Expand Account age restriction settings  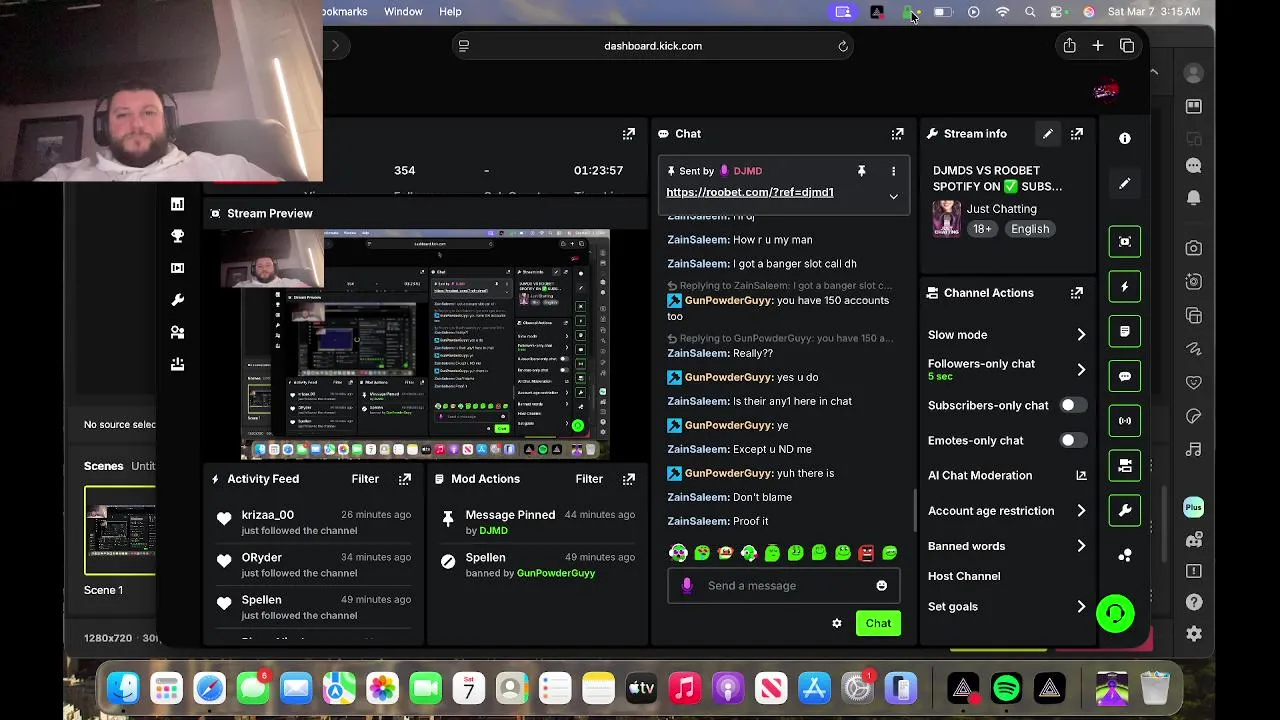(x=1081, y=511)
